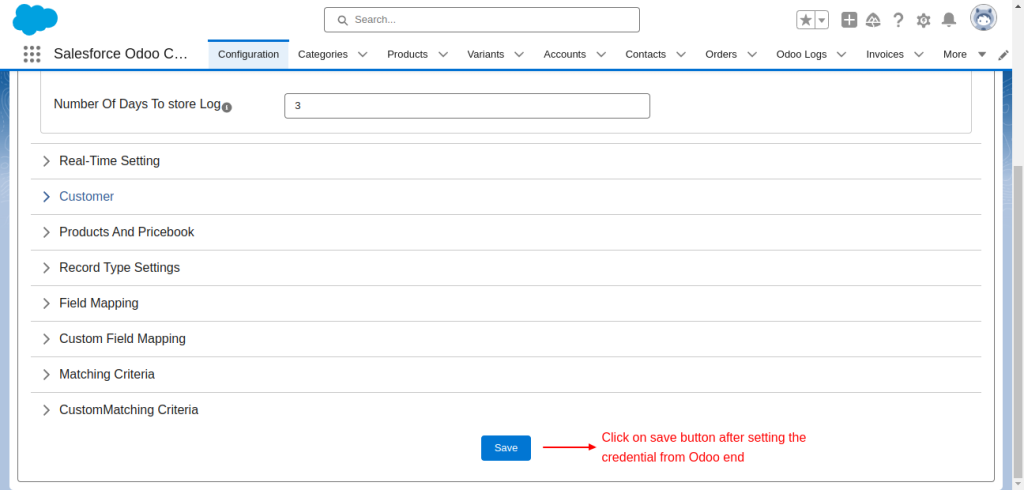
Task: Open the Categories tab dropdown chevron
Action: click(362, 54)
